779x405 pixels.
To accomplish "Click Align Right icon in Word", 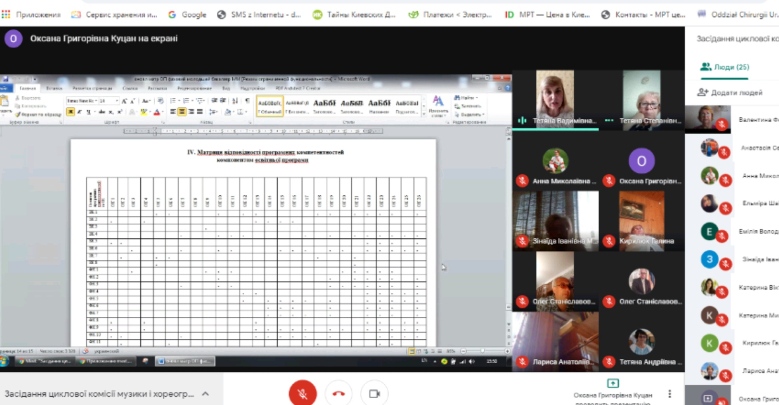I will [x=191, y=111].
